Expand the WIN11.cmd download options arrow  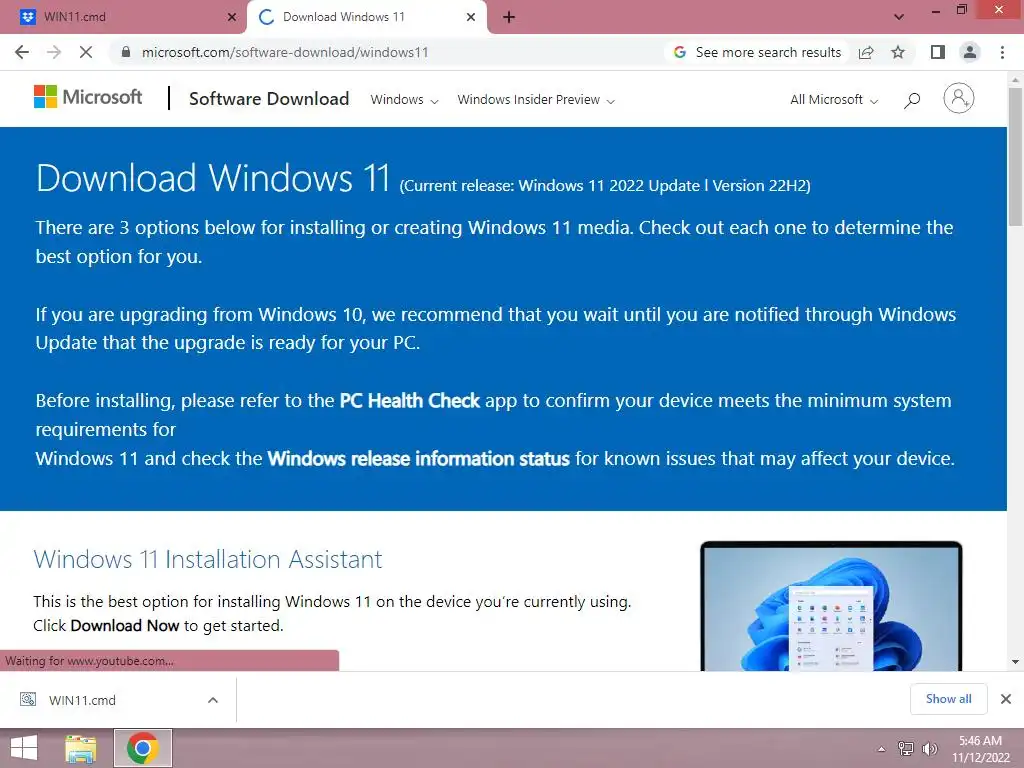(x=213, y=700)
